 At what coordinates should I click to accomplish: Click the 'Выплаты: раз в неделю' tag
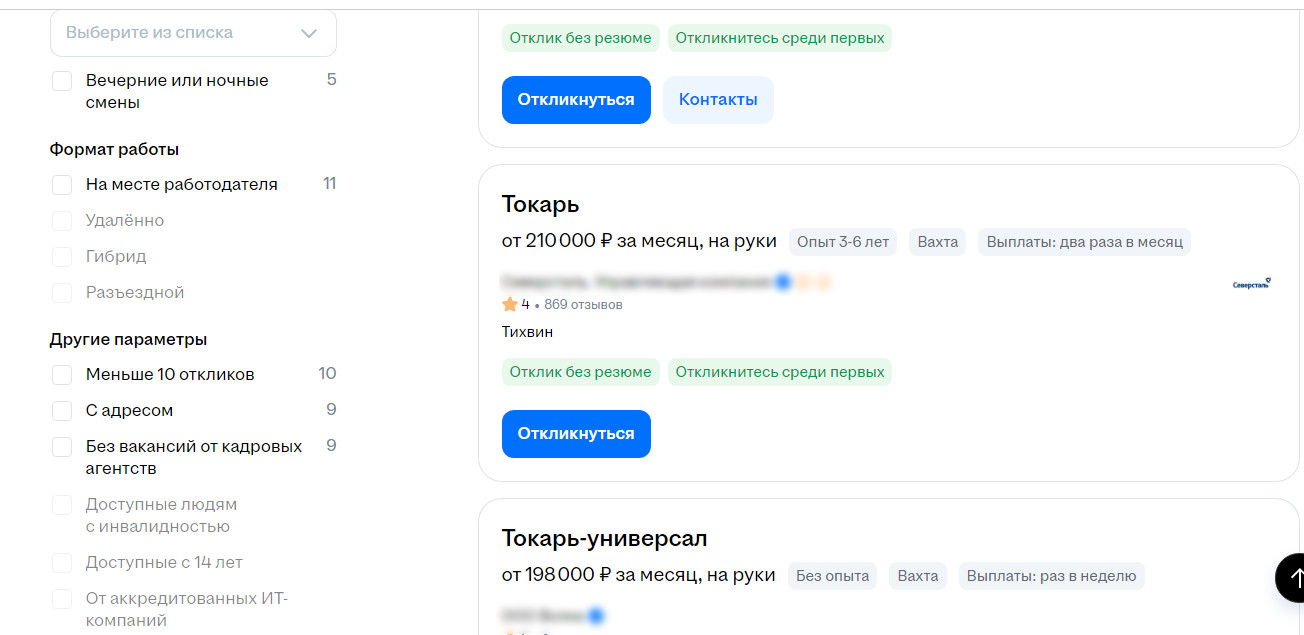(1052, 576)
